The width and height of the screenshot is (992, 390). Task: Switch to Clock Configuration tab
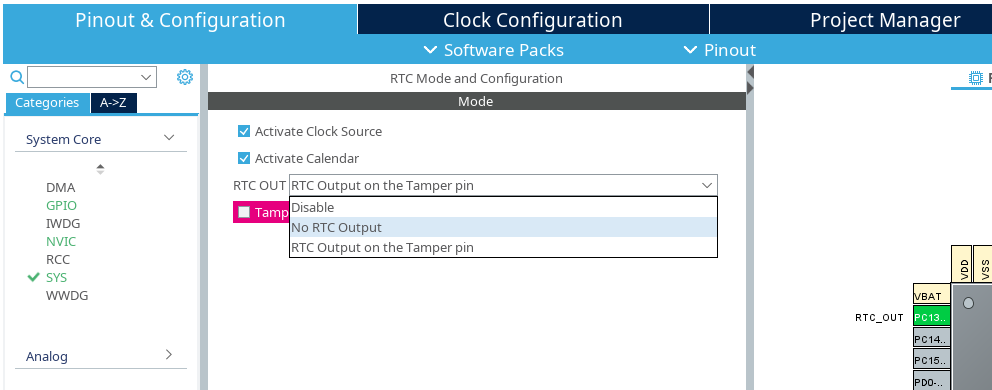click(x=533, y=20)
